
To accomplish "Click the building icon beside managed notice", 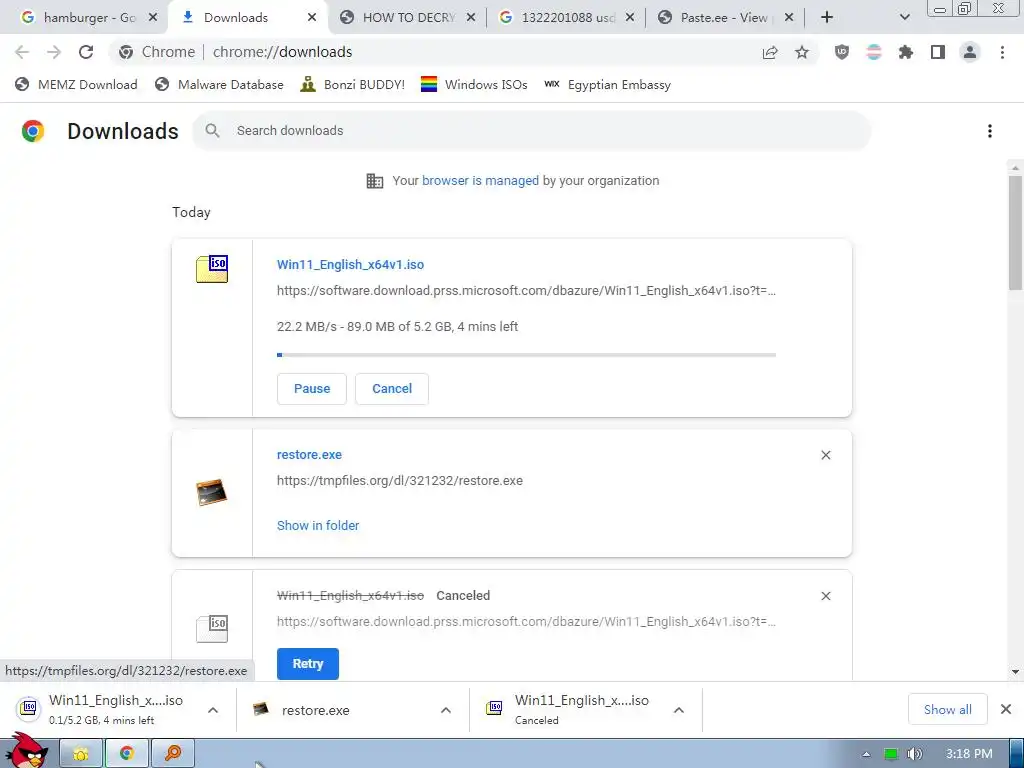I will point(375,181).
